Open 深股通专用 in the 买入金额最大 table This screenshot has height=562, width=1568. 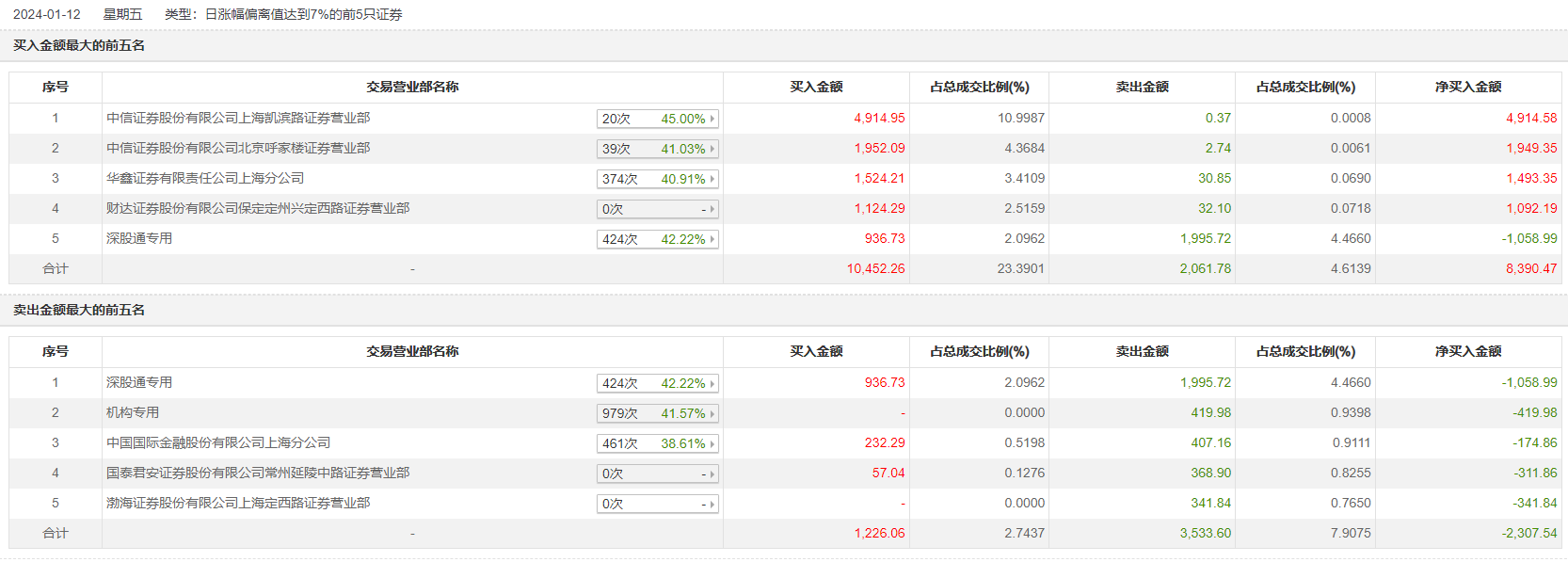(x=139, y=238)
